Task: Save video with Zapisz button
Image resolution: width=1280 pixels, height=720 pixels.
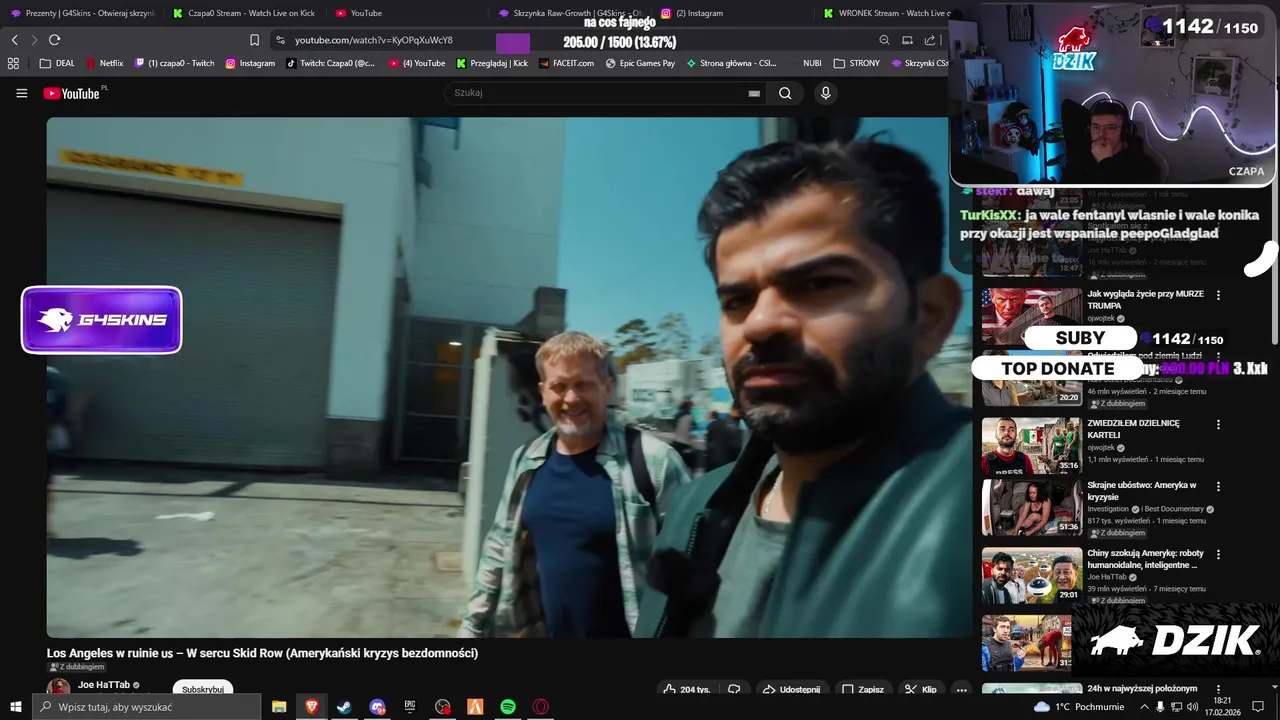Action: click(863, 689)
